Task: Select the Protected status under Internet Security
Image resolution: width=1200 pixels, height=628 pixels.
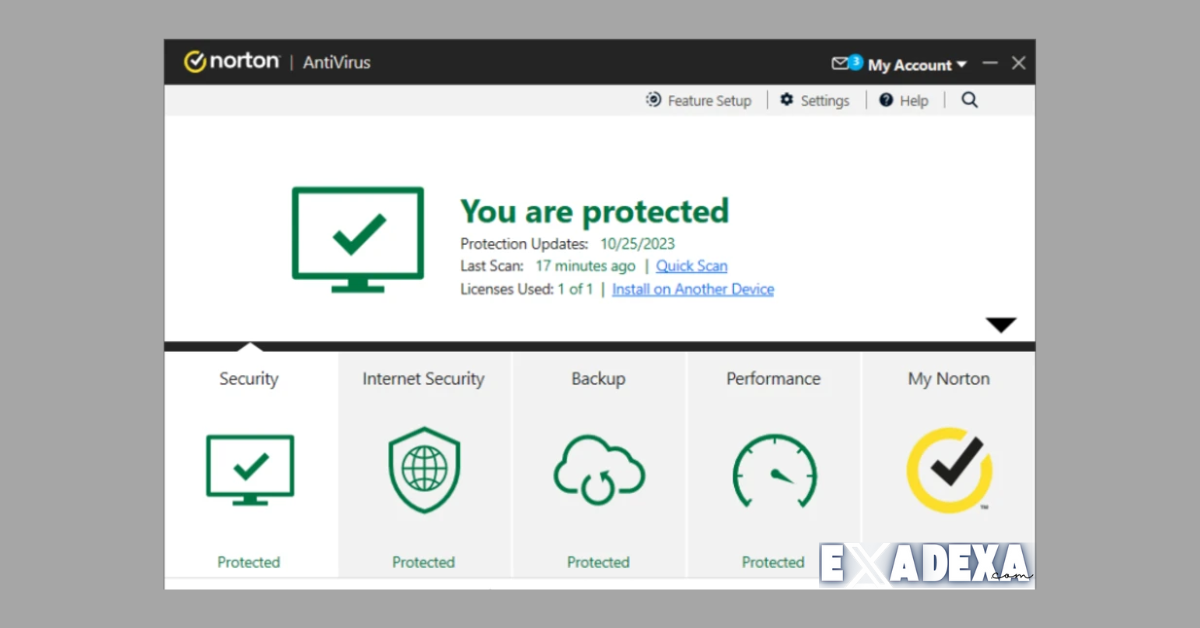Action: (423, 562)
